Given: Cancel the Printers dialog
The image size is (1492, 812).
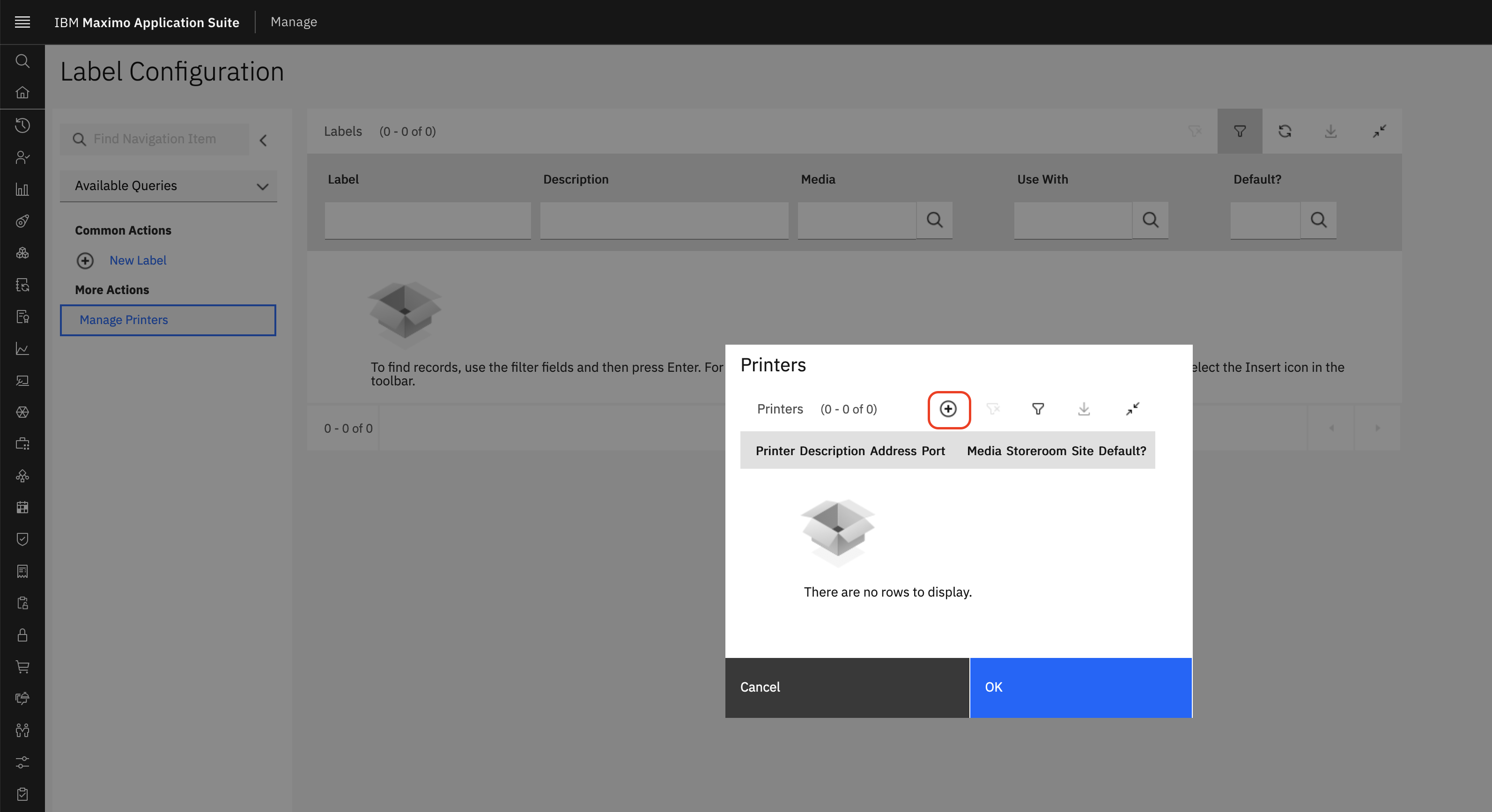Looking at the screenshot, I should tap(847, 687).
